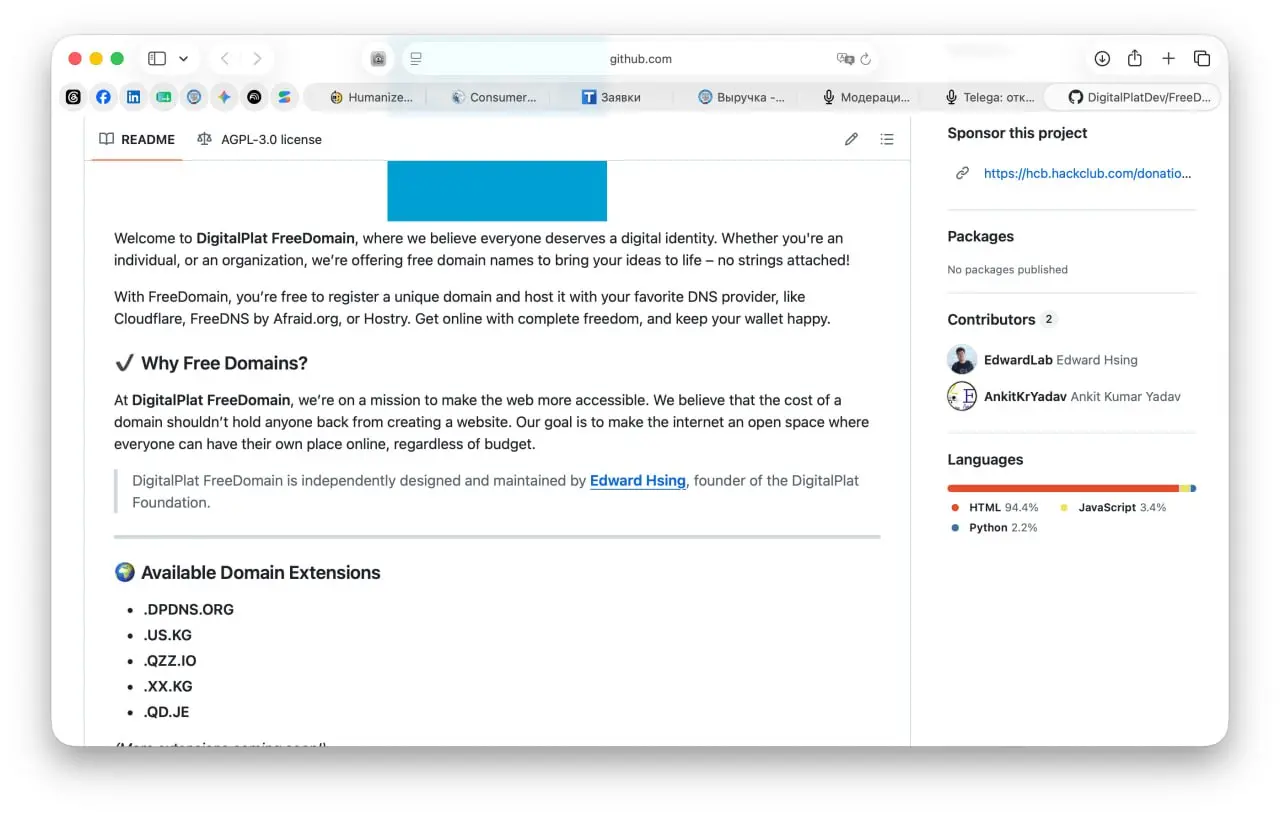Click the .XX.KG list item

pos(167,687)
